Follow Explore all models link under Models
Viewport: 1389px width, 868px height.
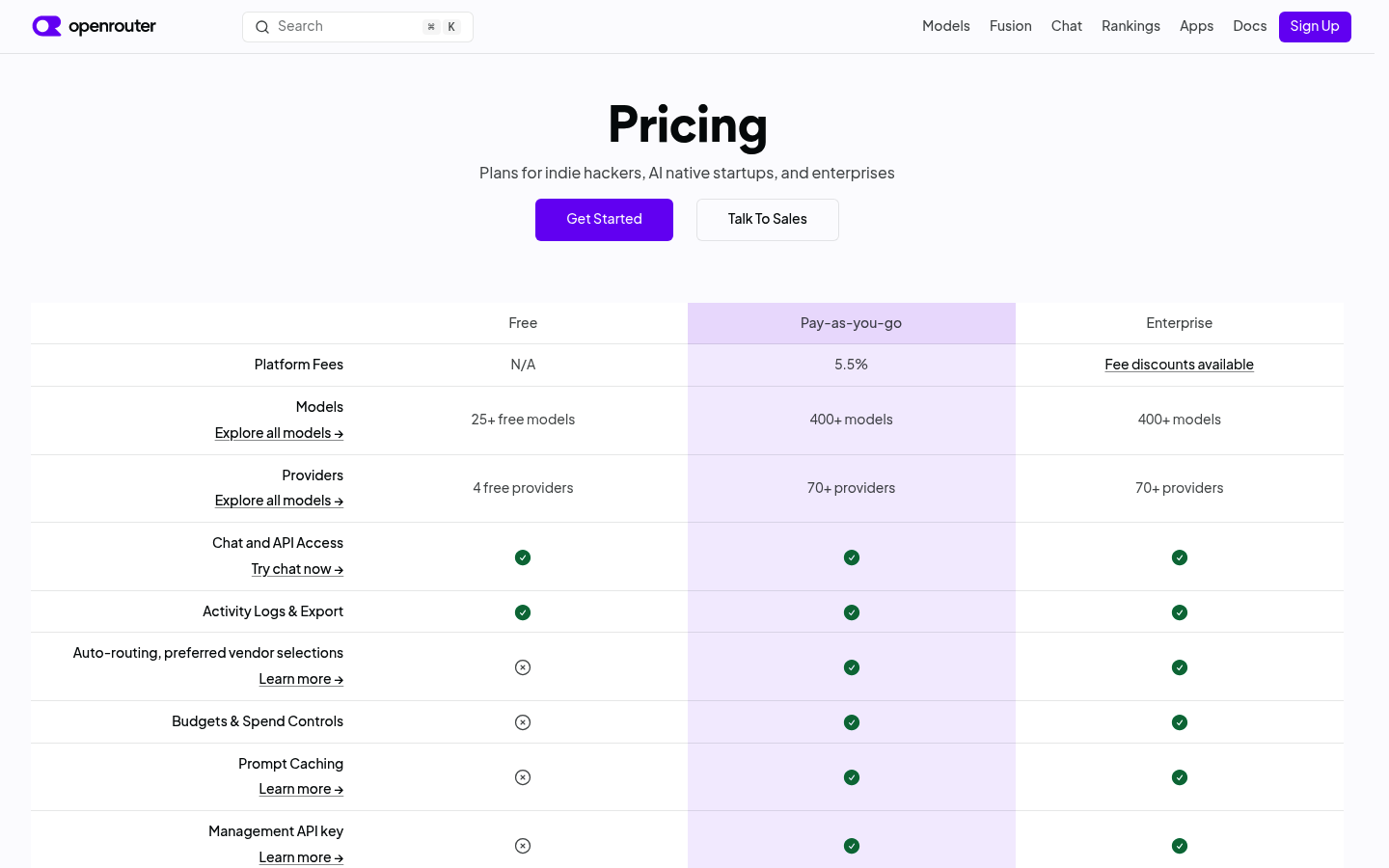click(279, 433)
